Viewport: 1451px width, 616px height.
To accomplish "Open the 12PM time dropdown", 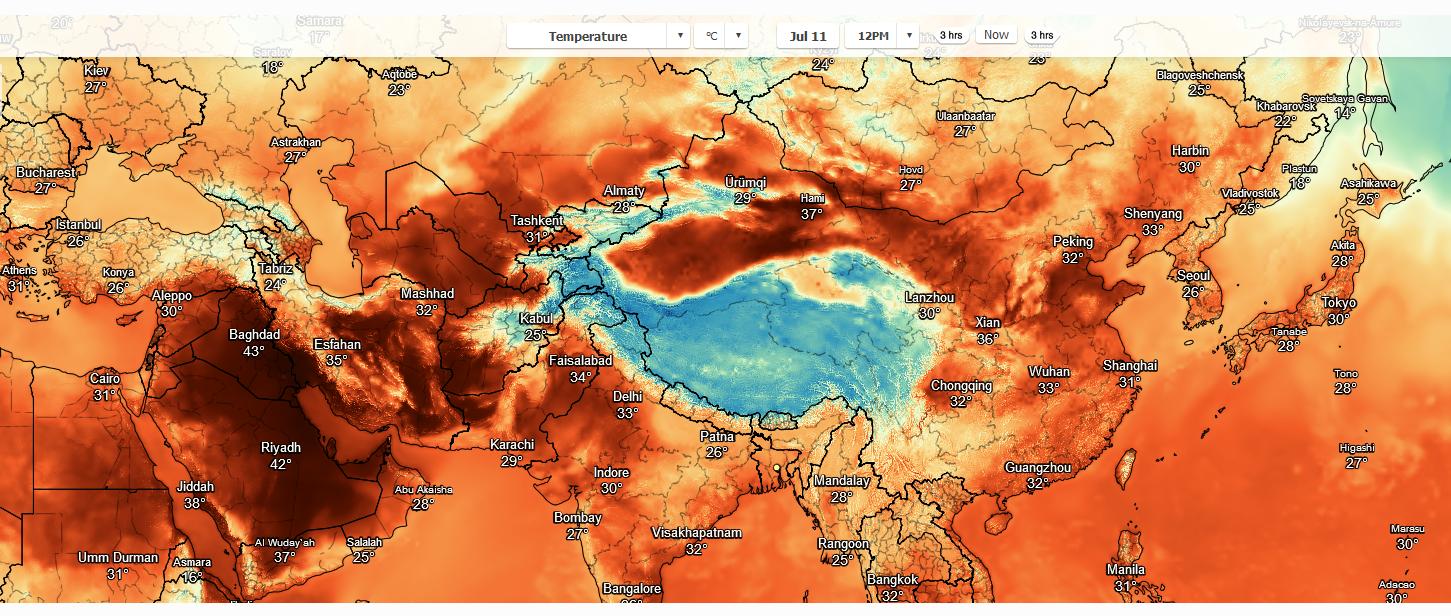I will coord(907,35).
